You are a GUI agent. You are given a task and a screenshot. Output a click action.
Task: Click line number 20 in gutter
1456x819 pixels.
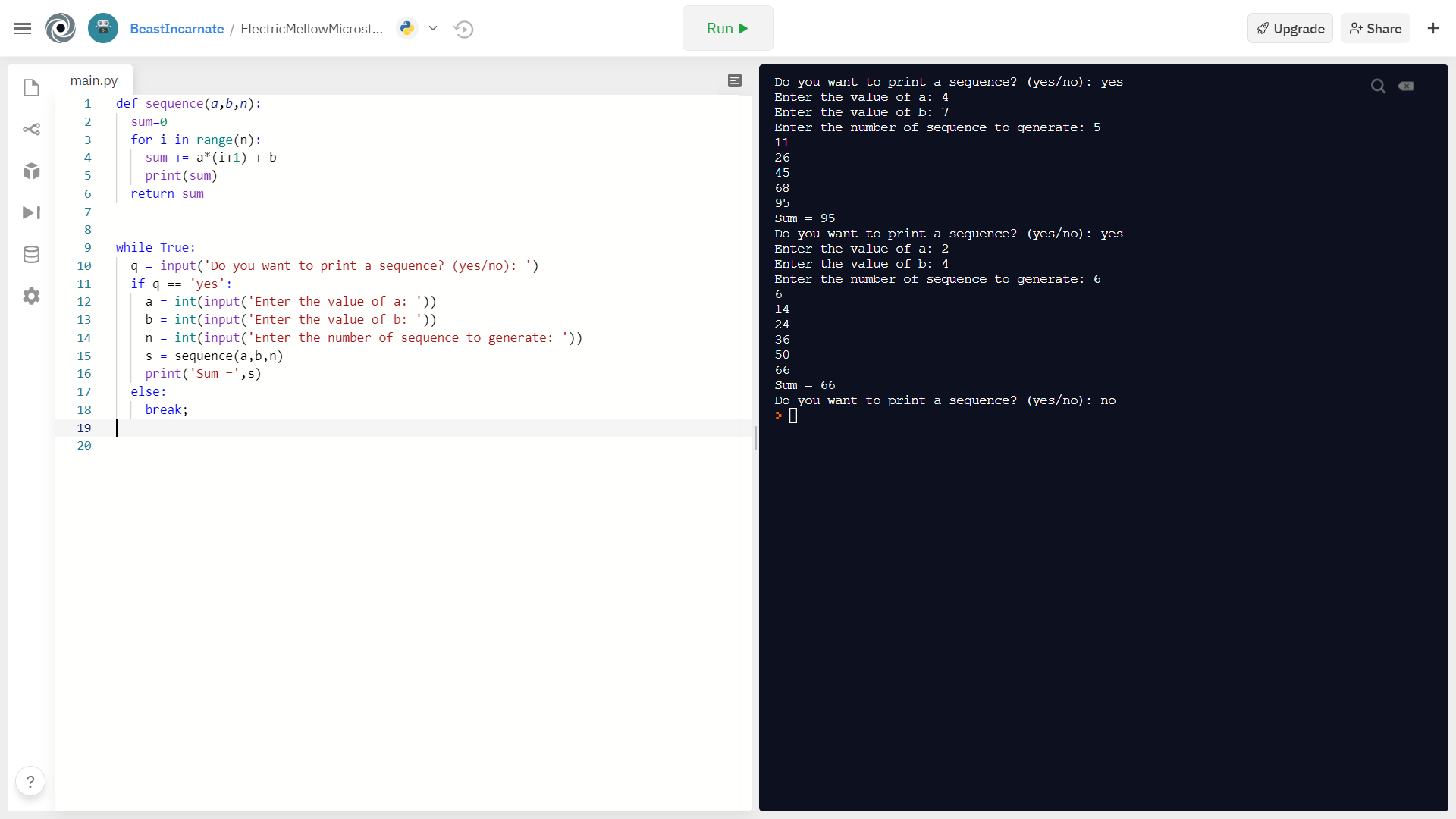pos(84,446)
